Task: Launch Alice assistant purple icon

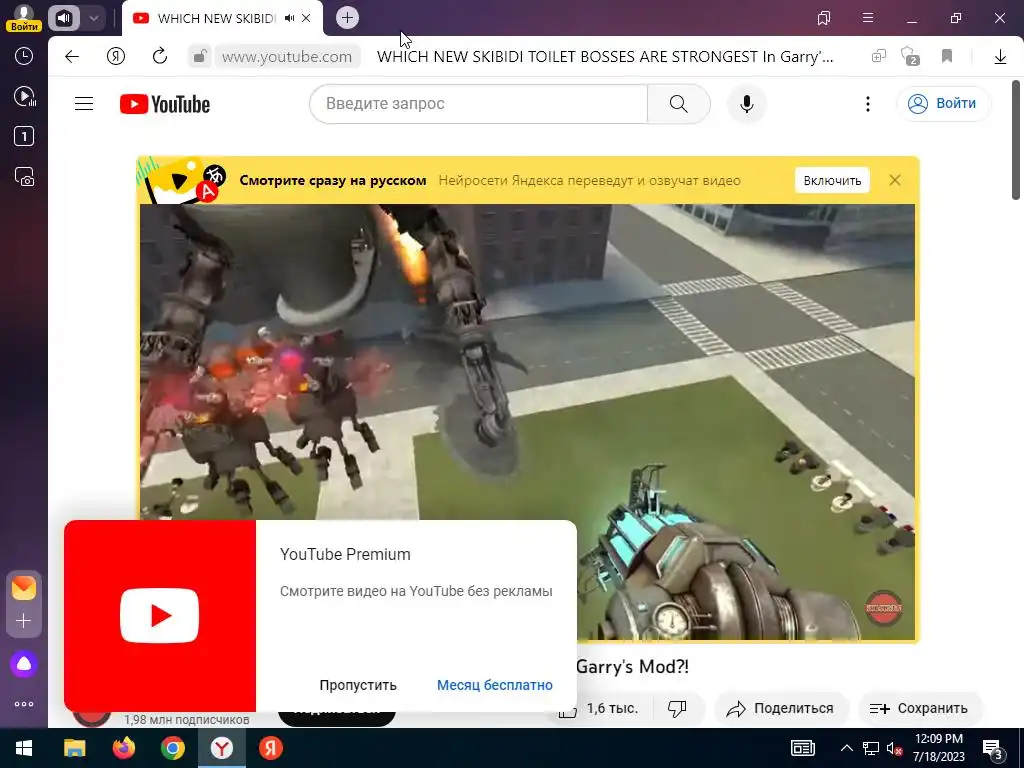Action: point(24,664)
